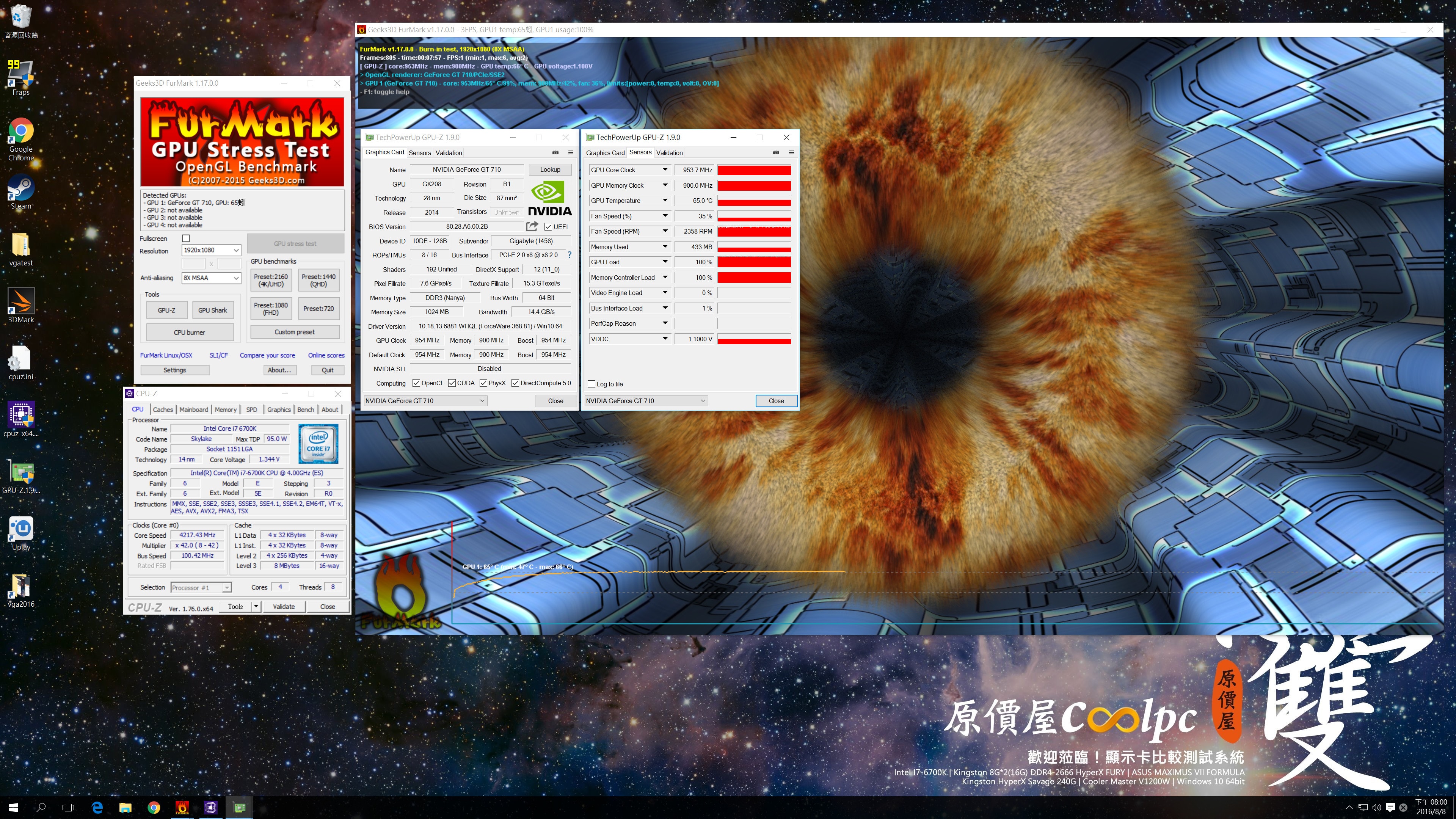This screenshot has width=1456, height=819.
Task: Open the GPU selector dropdown in GPU-Z Sensors window
Action: 646,401
